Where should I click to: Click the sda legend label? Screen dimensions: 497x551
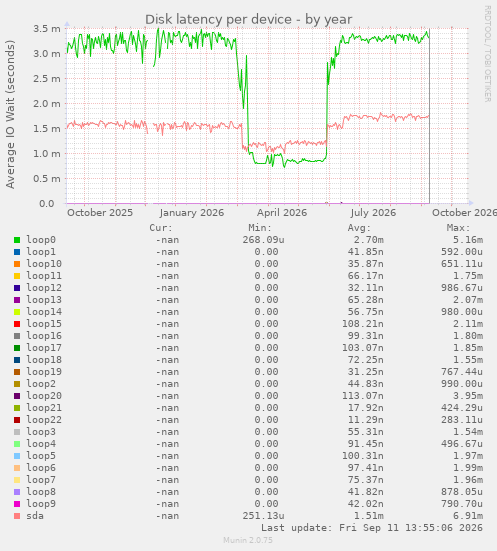click(35, 516)
